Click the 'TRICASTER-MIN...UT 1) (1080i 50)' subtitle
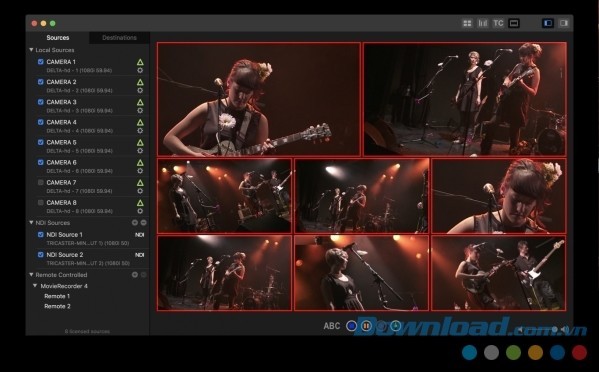 click(87, 243)
